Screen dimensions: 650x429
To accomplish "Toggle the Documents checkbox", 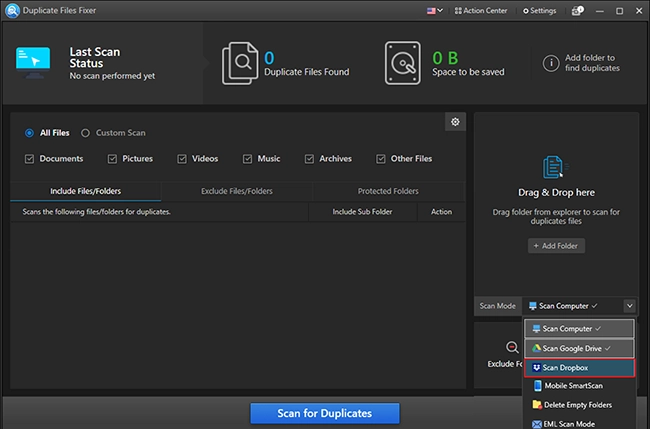I will (x=29, y=159).
